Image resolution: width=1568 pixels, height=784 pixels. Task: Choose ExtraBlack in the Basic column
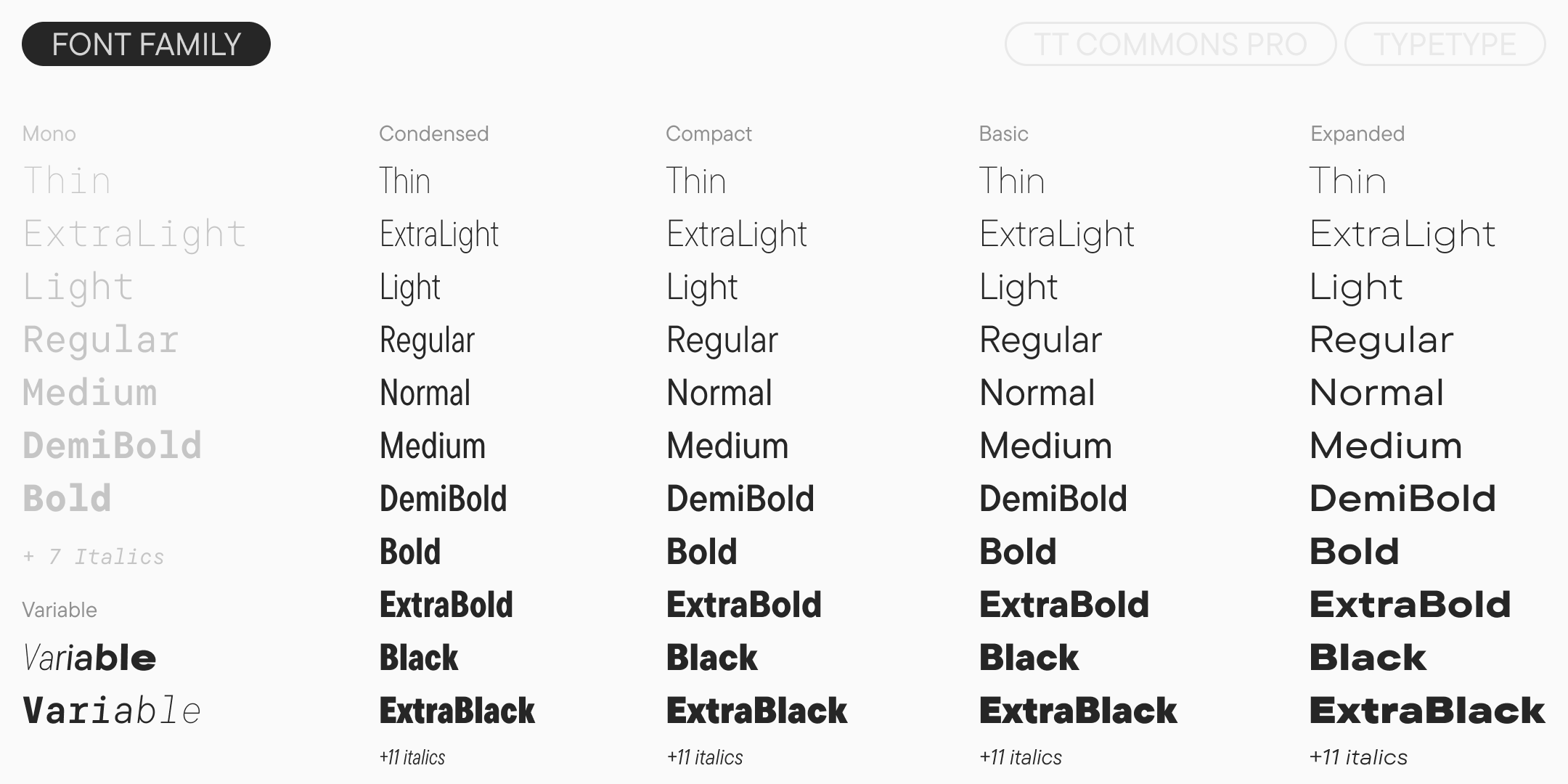coord(1078,711)
